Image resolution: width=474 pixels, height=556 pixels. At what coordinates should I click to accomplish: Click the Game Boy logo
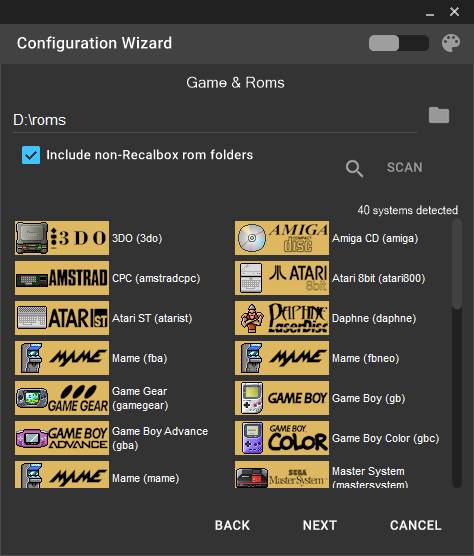[x=282, y=398]
